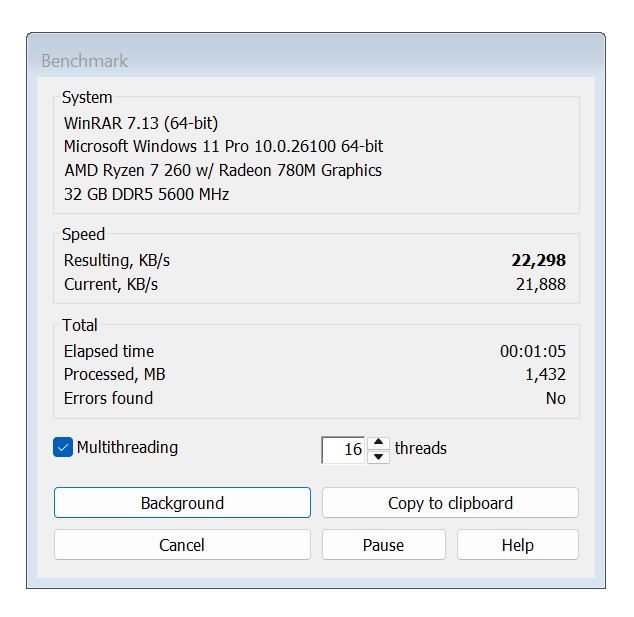Click the threads number input field

click(343, 450)
